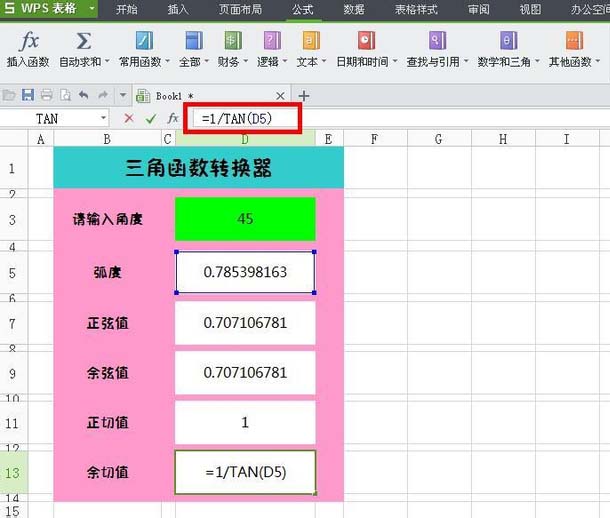Select column G header
This screenshot has width=610, height=518.
(439, 139)
